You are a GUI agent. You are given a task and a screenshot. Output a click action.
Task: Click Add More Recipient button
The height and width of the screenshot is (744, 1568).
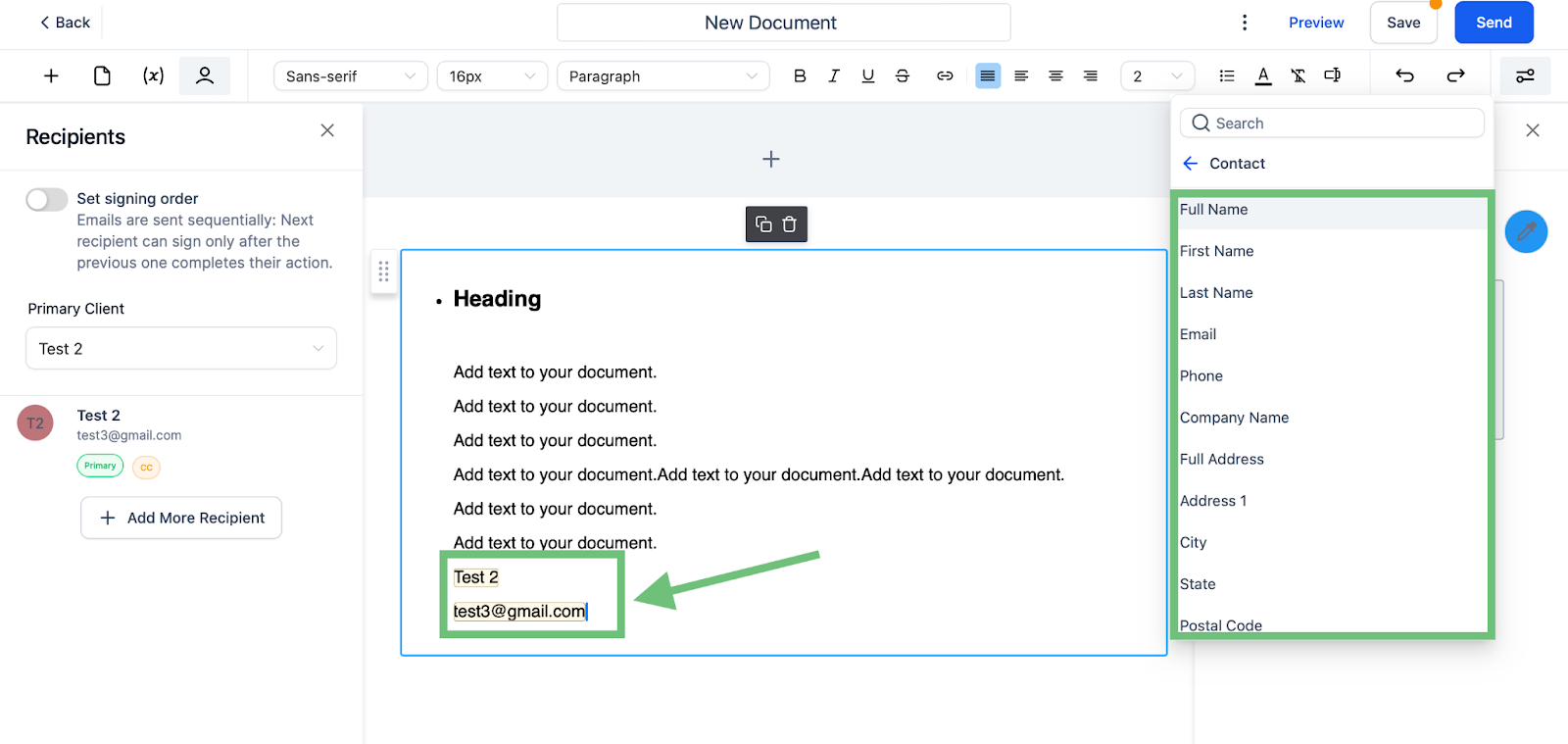click(181, 518)
